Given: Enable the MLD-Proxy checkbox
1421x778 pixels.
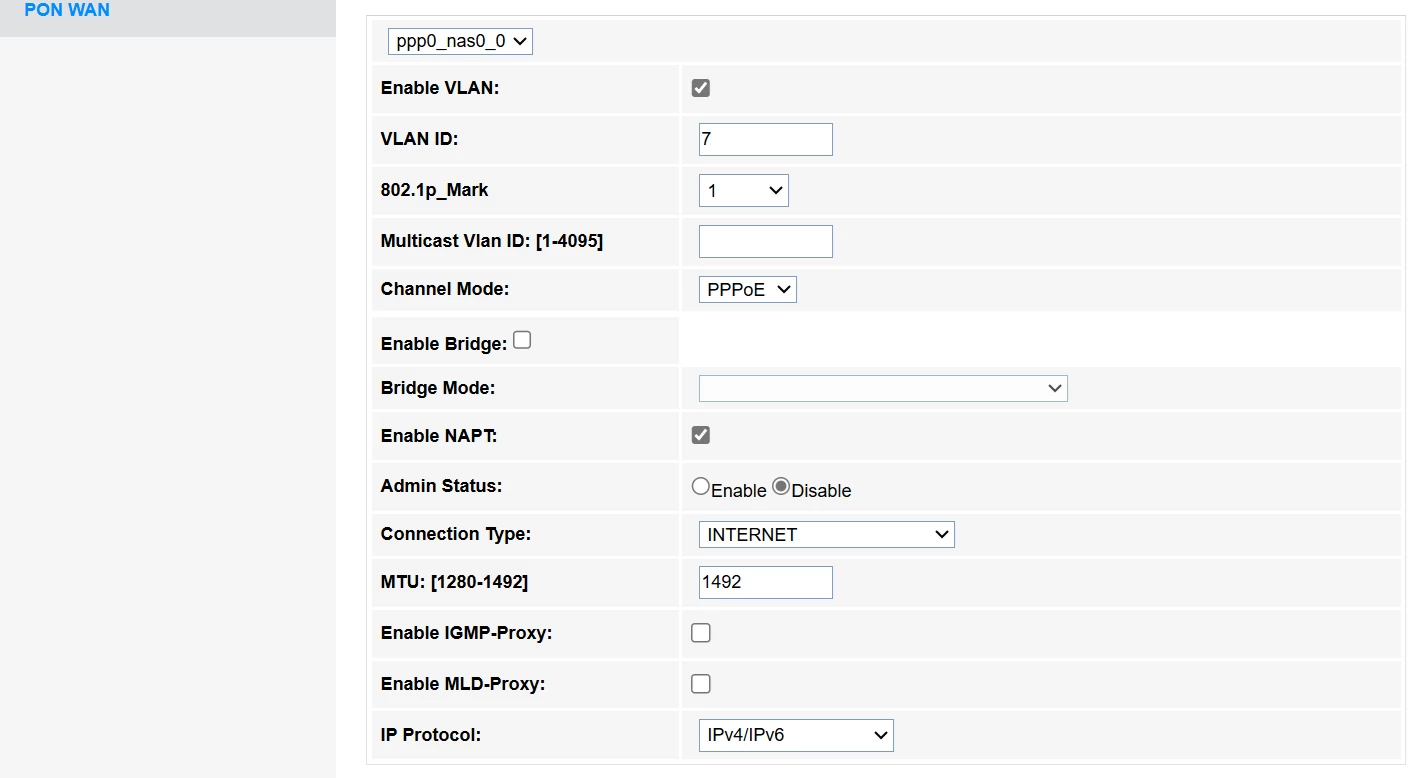Looking at the screenshot, I should coord(701,684).
